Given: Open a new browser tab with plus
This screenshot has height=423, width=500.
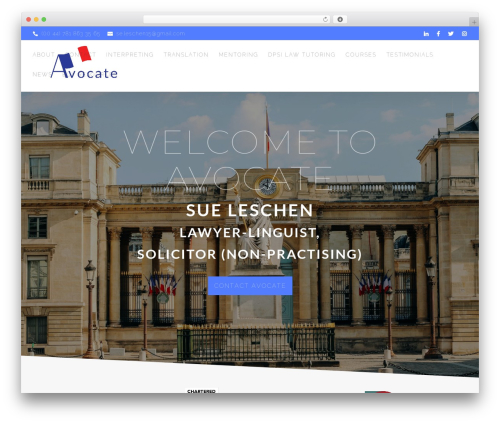Looking at the screenshot, I should pos(474,22).
